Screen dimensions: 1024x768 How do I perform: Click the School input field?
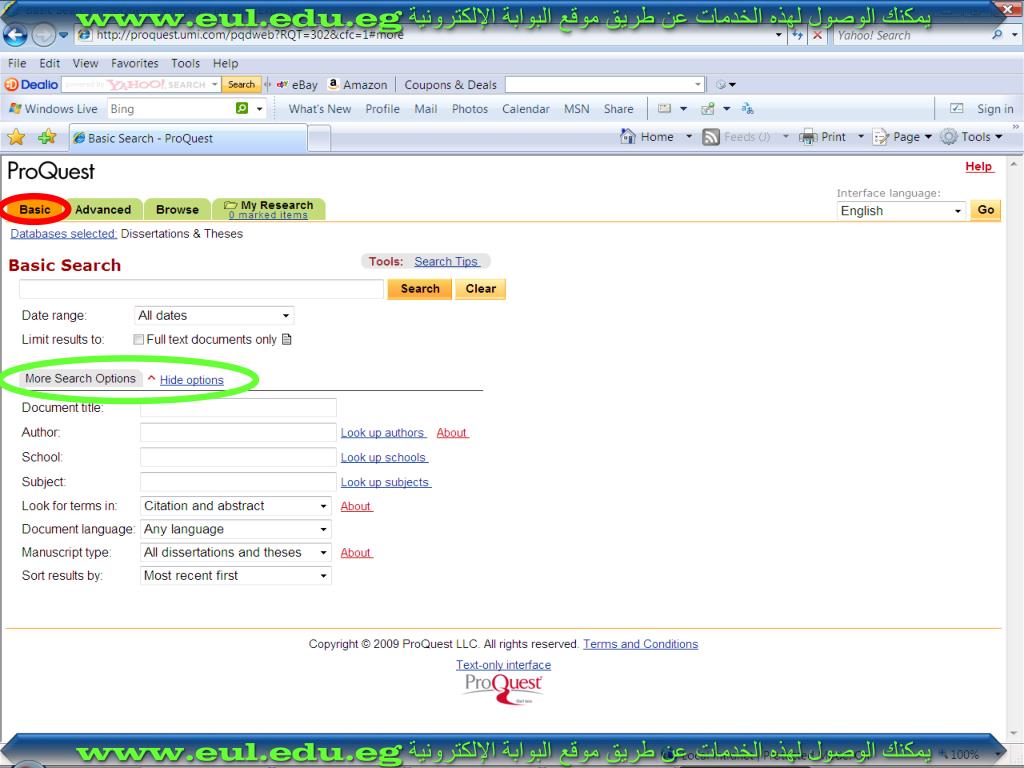pos(238,457)
